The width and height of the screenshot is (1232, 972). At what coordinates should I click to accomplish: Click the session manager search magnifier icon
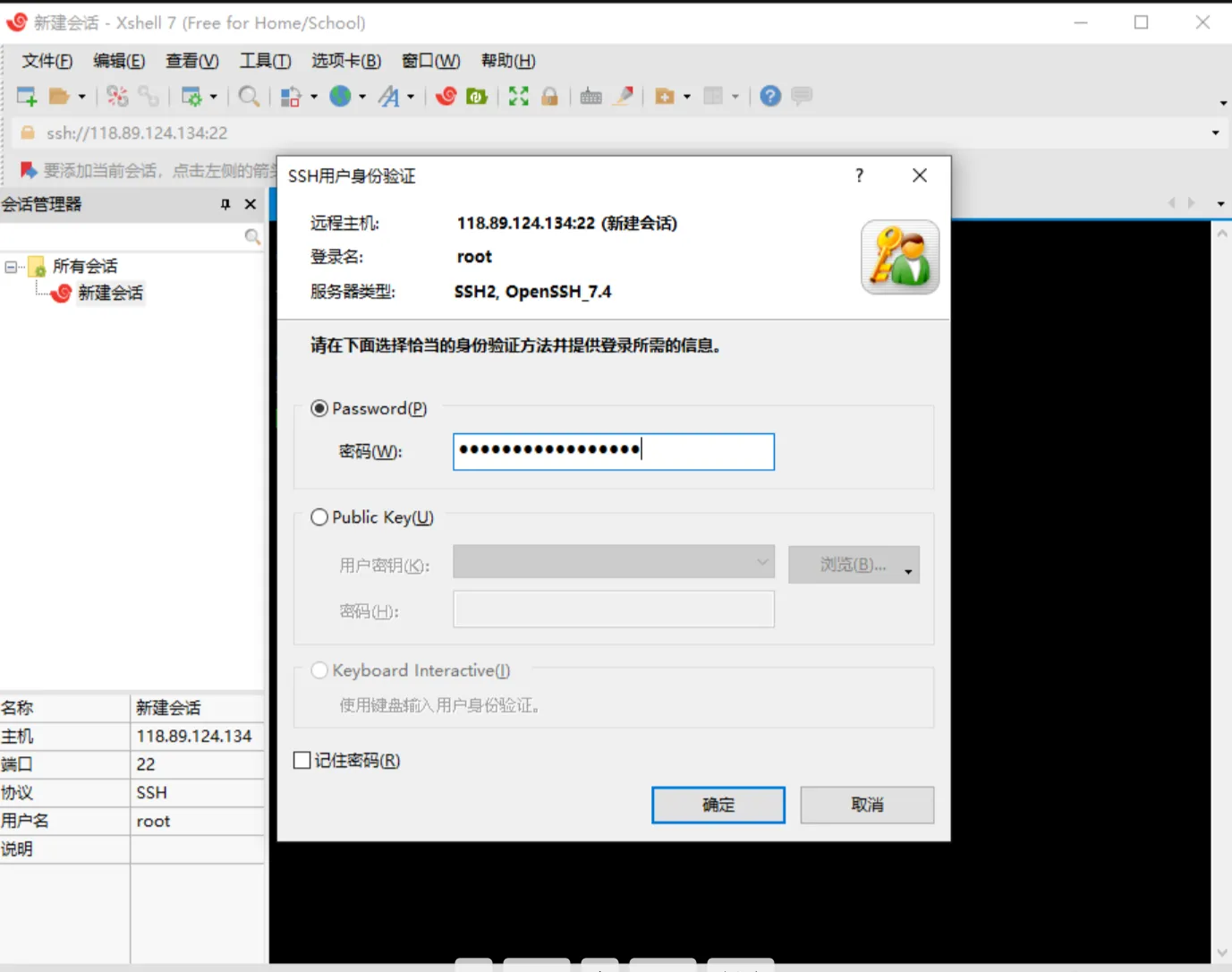252,236
